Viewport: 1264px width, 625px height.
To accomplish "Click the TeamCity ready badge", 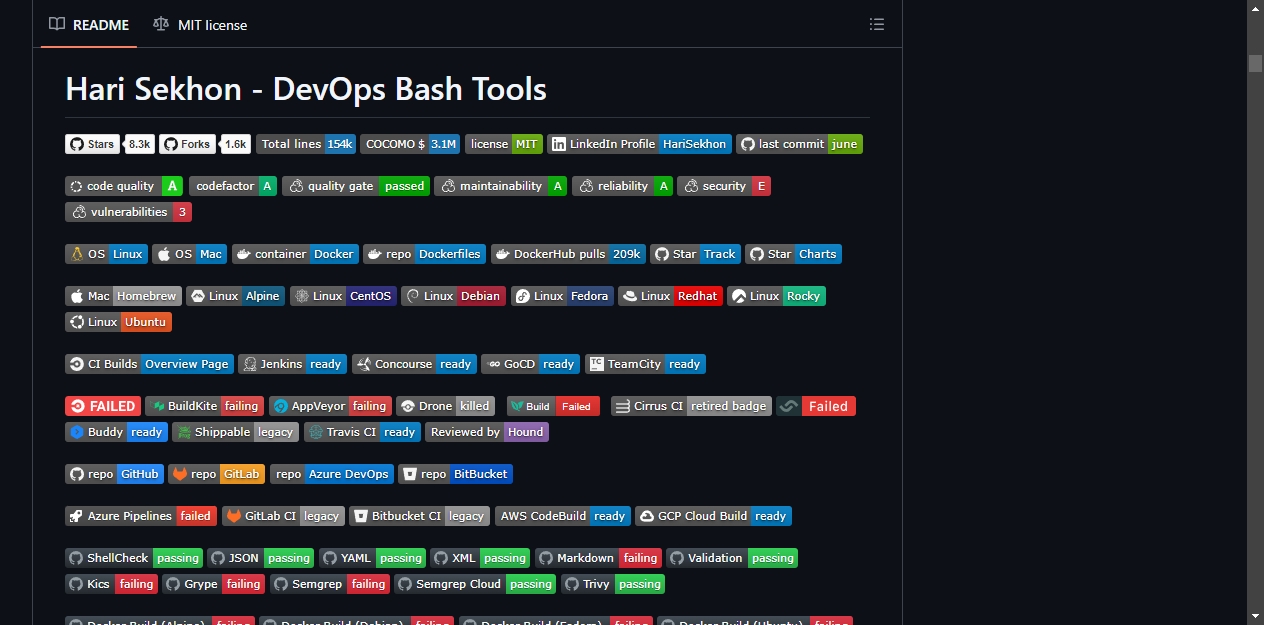I will [645, 364].
